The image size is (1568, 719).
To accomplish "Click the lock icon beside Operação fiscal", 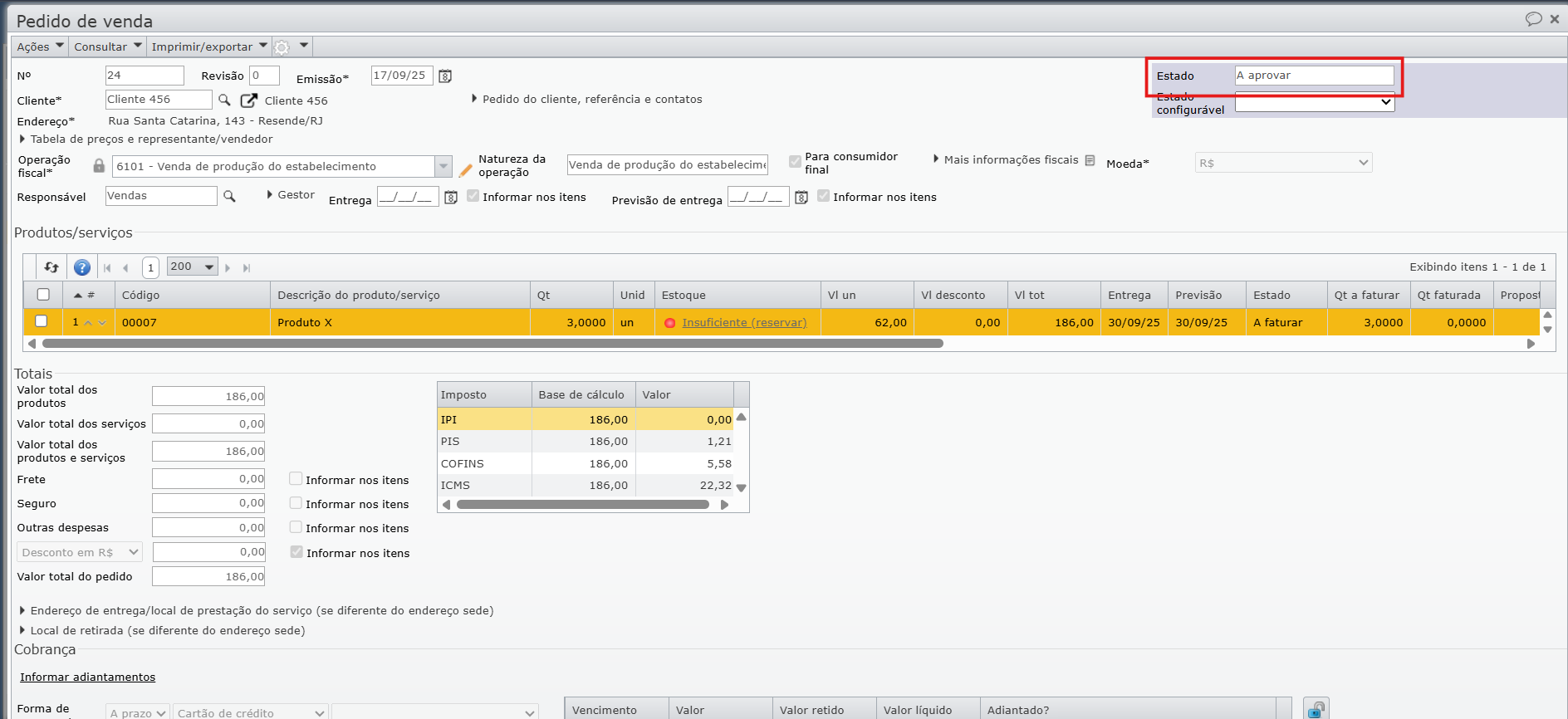I will pos(99,166).
